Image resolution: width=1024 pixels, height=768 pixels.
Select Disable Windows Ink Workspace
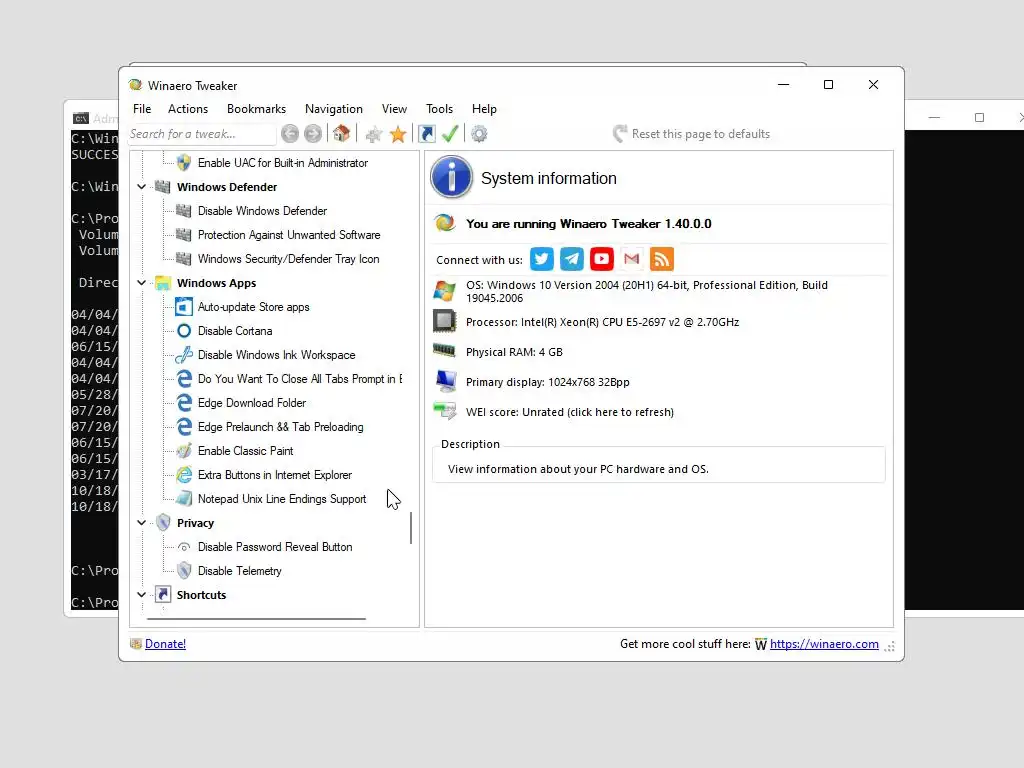[276, 355]
